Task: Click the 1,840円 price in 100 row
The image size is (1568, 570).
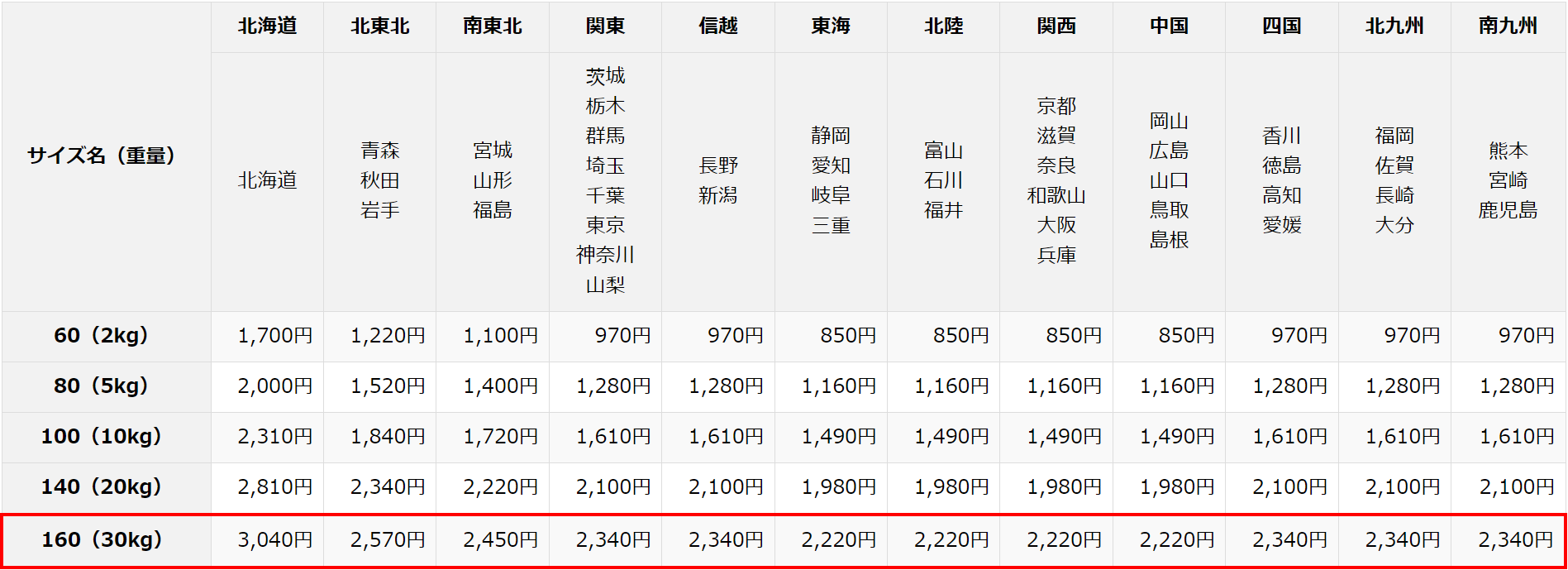Action: [387, 437]
